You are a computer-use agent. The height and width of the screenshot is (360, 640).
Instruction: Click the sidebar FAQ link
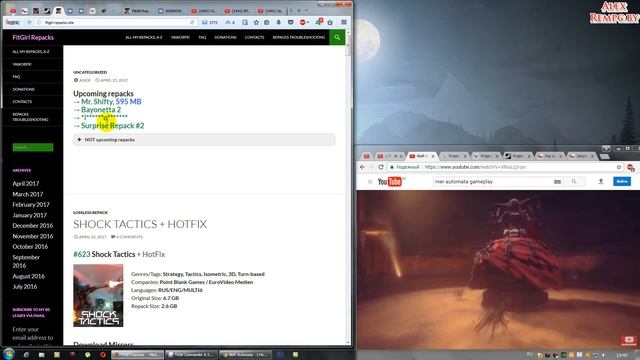coord(16,77)
